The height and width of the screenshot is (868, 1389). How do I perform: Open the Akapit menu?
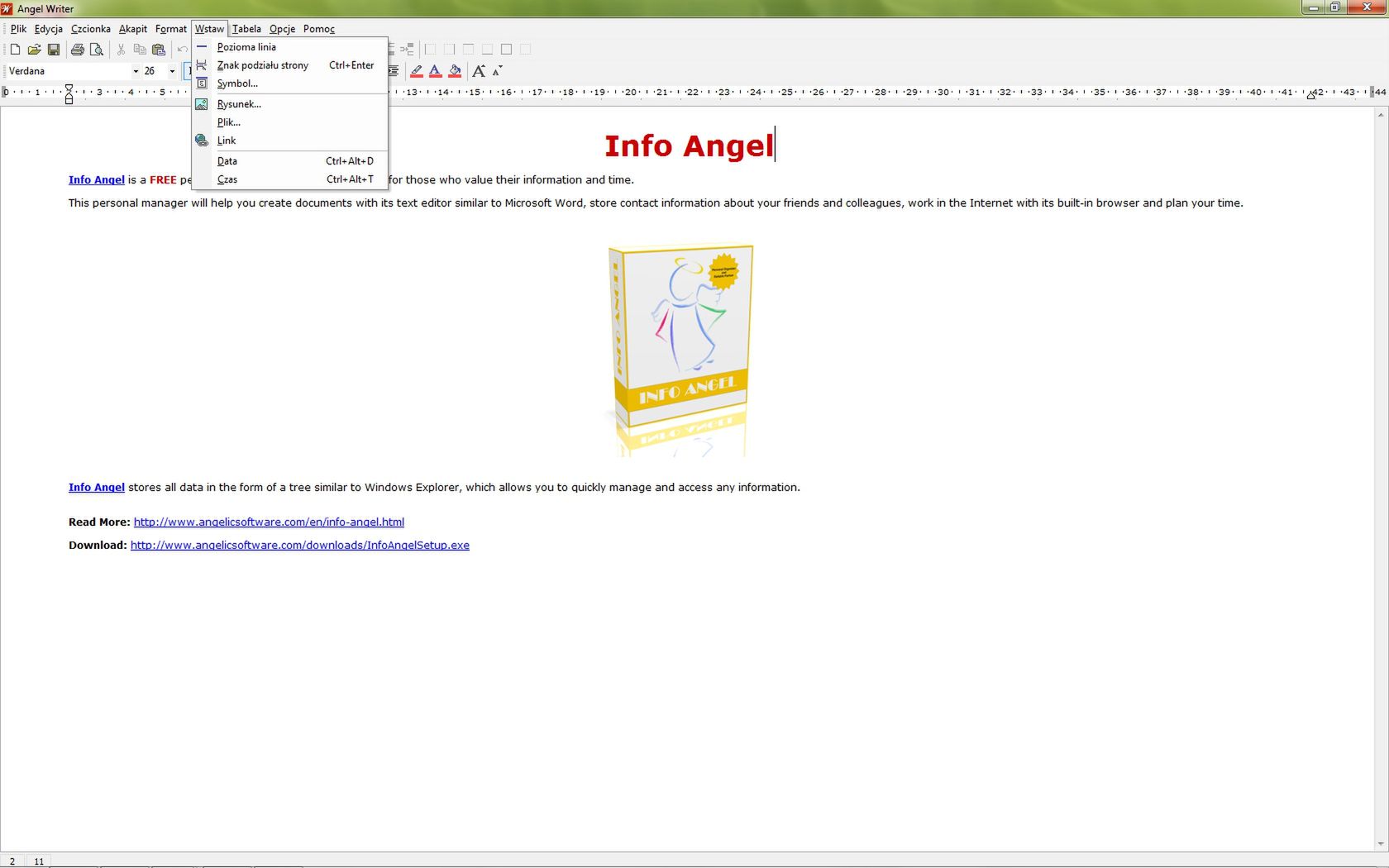coord(133,29)
